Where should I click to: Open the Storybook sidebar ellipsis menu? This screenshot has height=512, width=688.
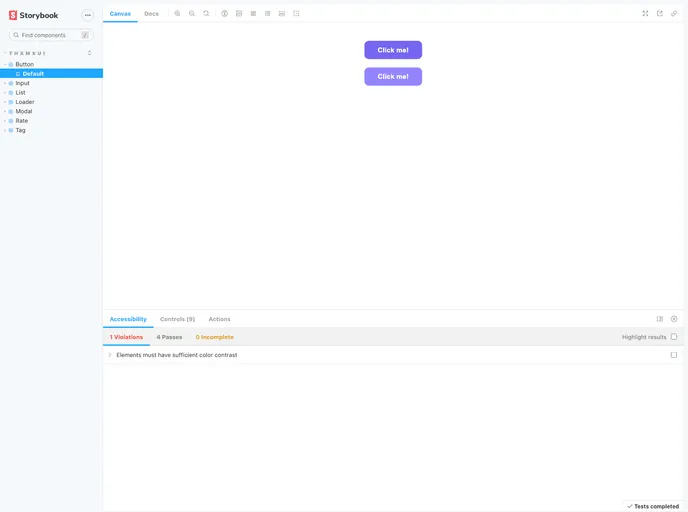tap(88, 15)
